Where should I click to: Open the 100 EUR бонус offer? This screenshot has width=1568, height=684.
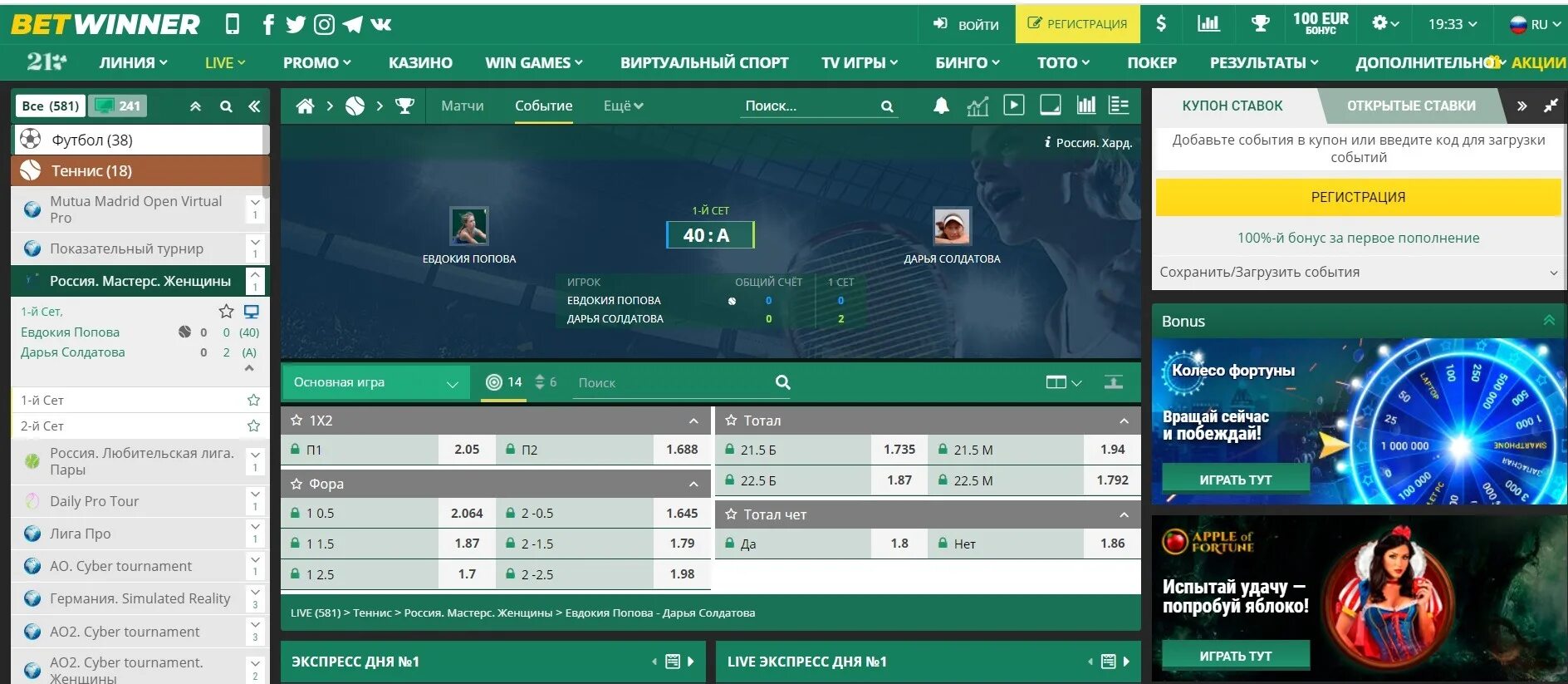tap(1321, 23)
